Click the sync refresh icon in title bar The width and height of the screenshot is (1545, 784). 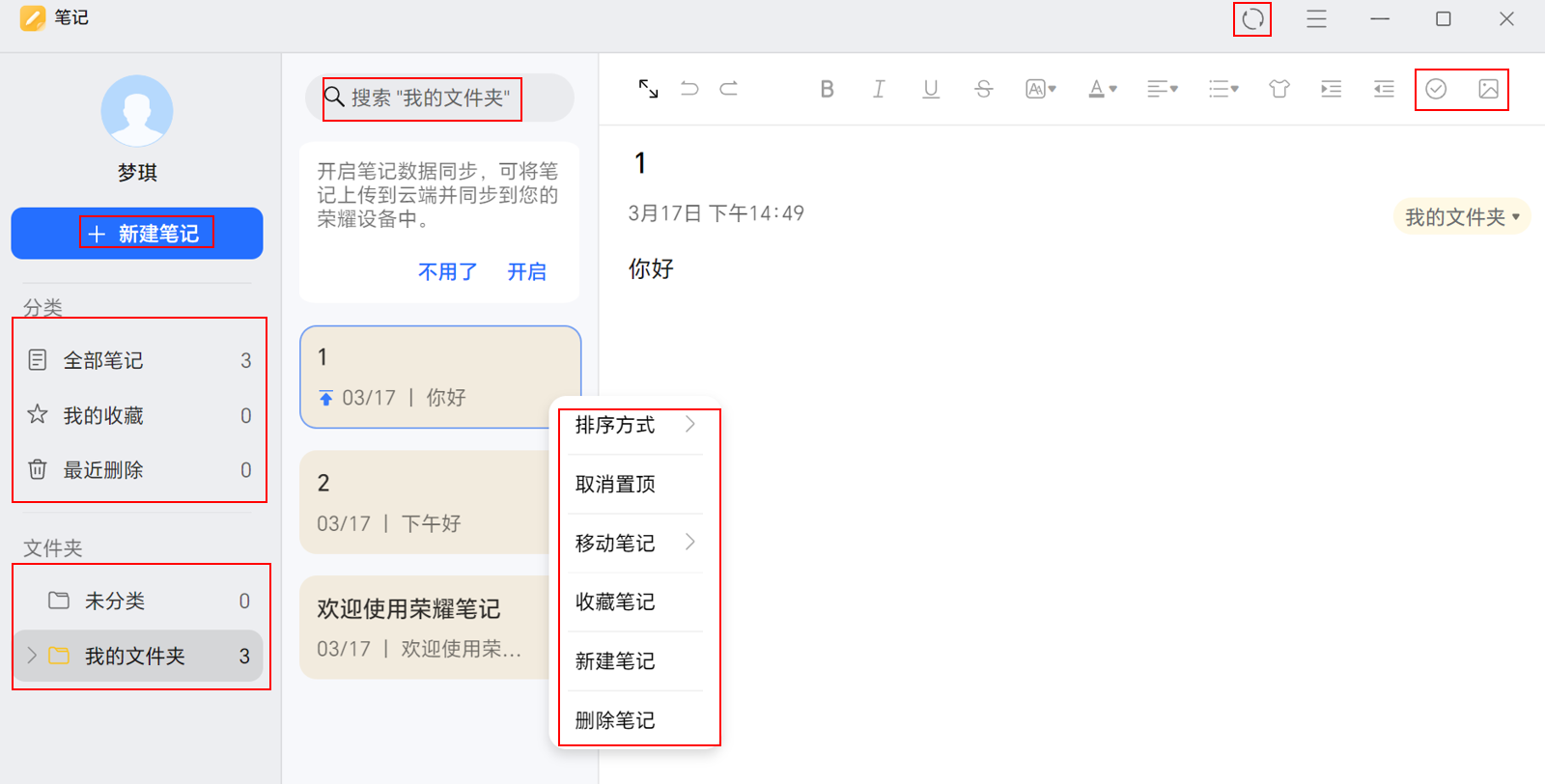pyautogui.click(x=1252, y=19)
